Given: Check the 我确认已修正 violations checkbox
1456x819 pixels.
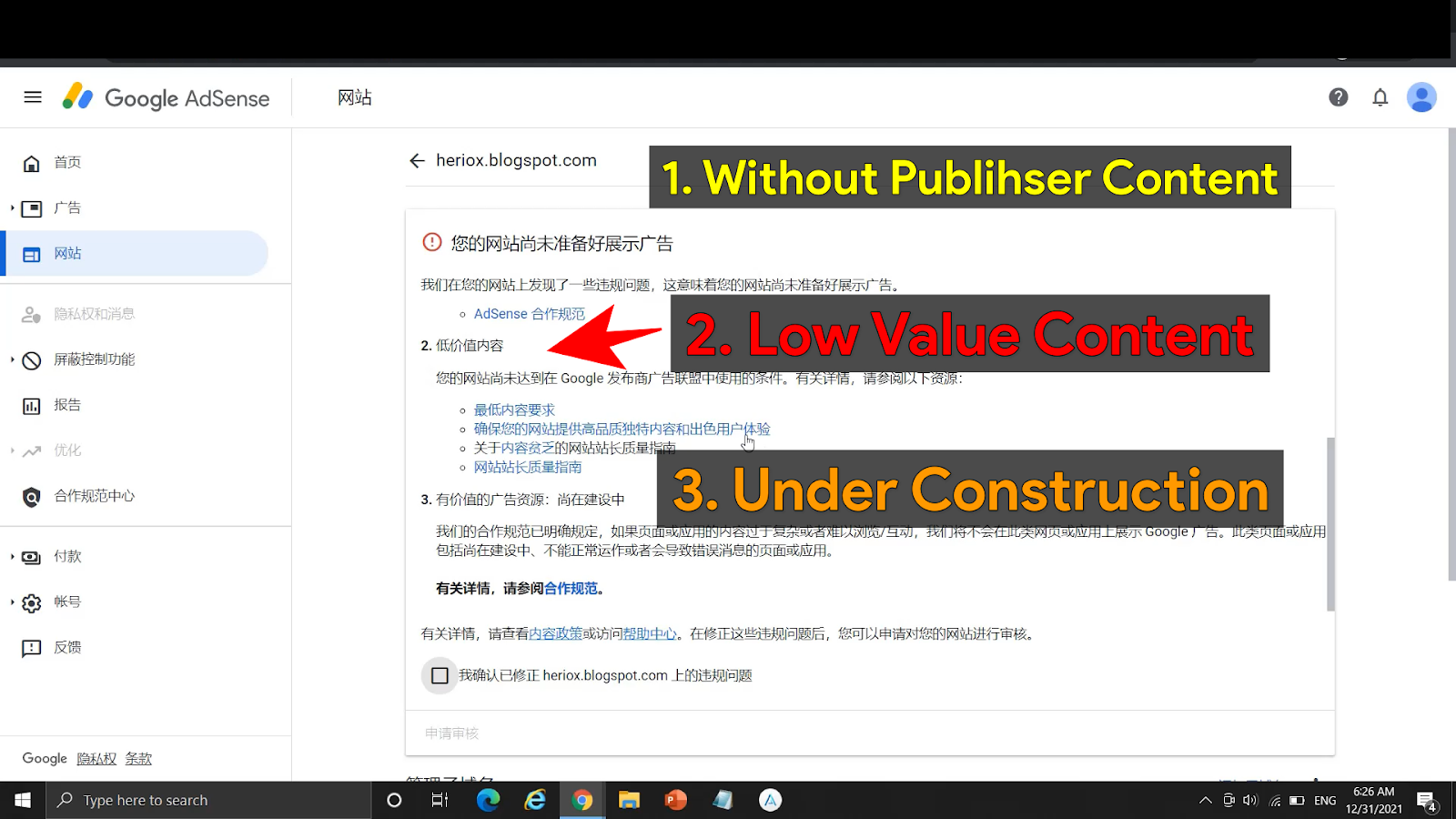Looking at the screenshot, I should click(440, 676).
